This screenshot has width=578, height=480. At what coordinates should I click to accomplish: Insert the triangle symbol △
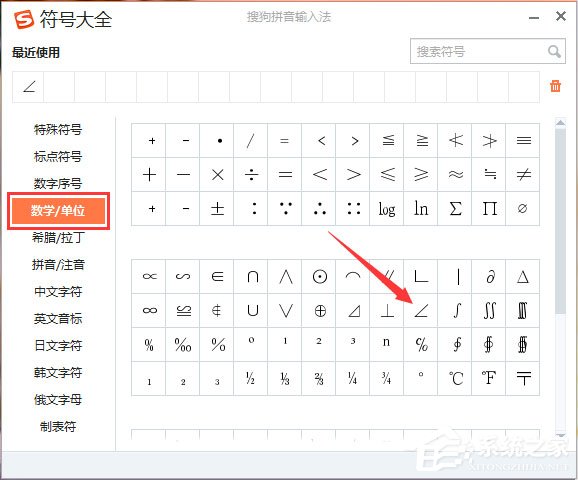click(523, 276)
